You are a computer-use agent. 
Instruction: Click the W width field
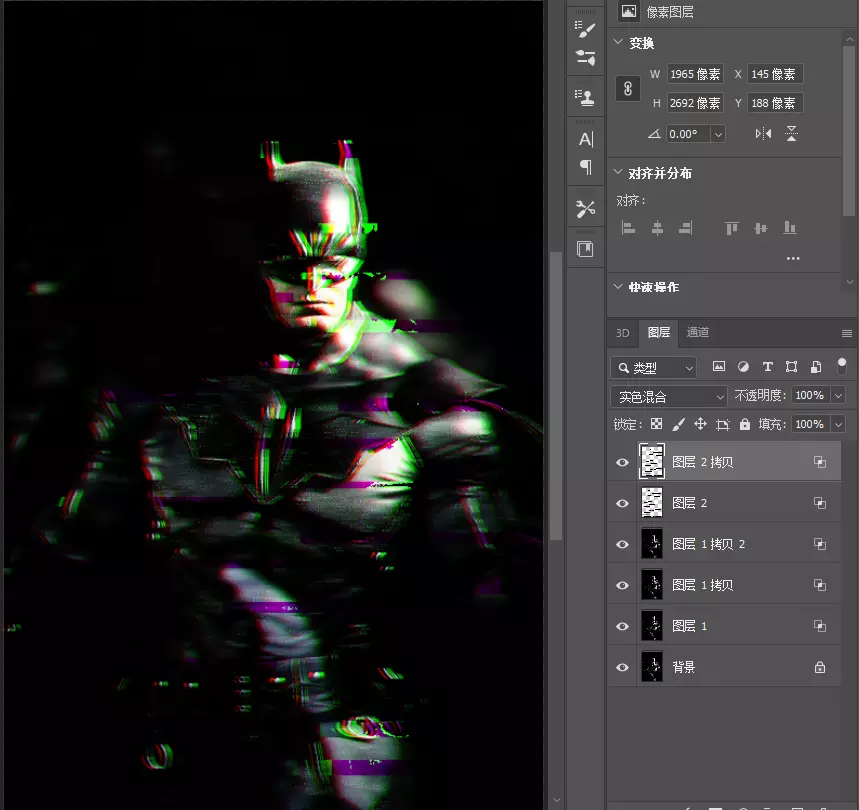695,74
